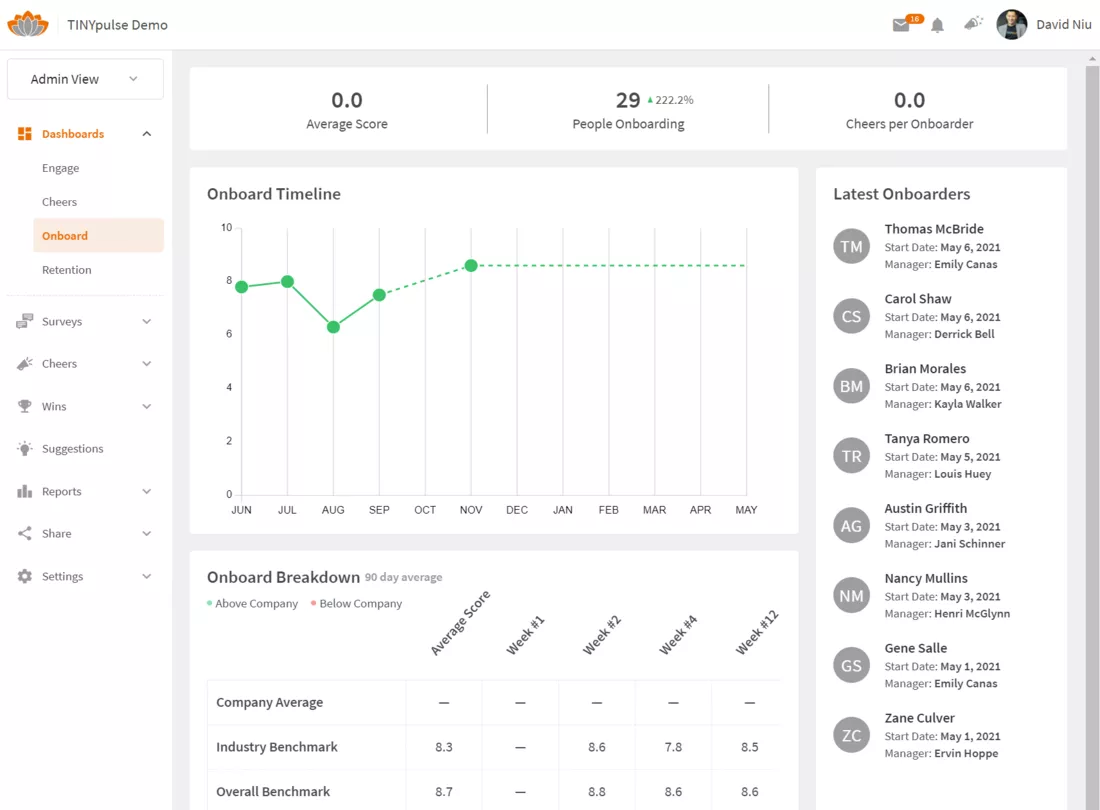The image size is (1100, 810).
Task: Open Suggestions lightbulb icon in sidebar
Action: tap(25, 449)
